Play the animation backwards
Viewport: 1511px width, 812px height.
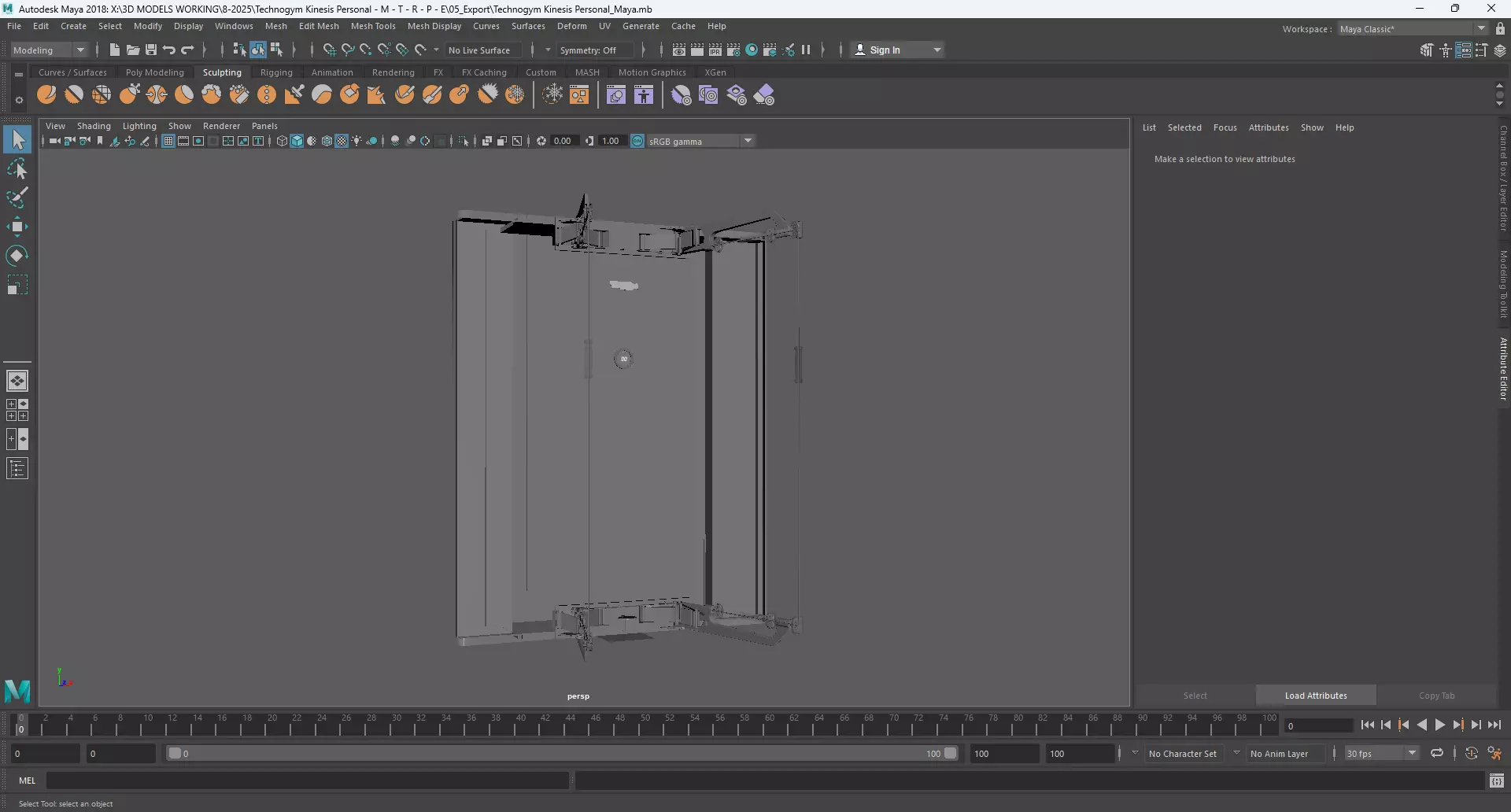tap(1422, 725)
